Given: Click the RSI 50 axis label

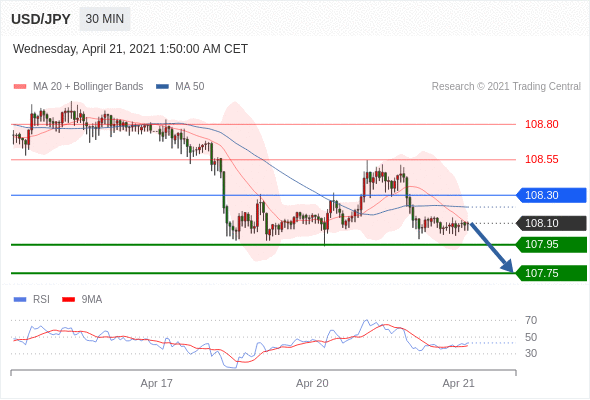Looking at the screenshot, I should click(x=531, y=337).
